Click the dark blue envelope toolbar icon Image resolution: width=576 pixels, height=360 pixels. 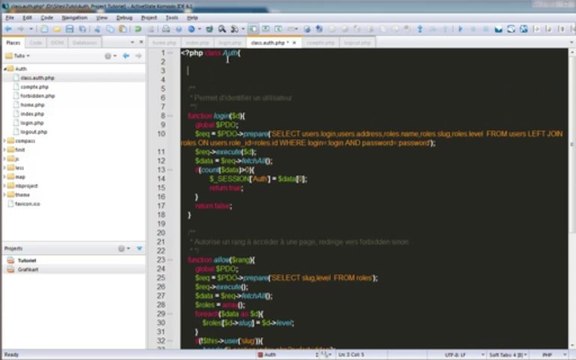(498, 29)
